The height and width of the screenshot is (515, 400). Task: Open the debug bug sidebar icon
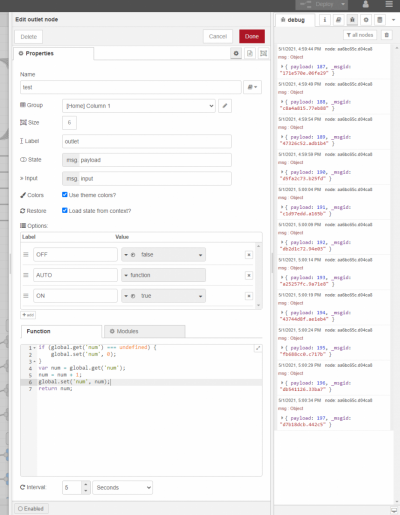352,20
